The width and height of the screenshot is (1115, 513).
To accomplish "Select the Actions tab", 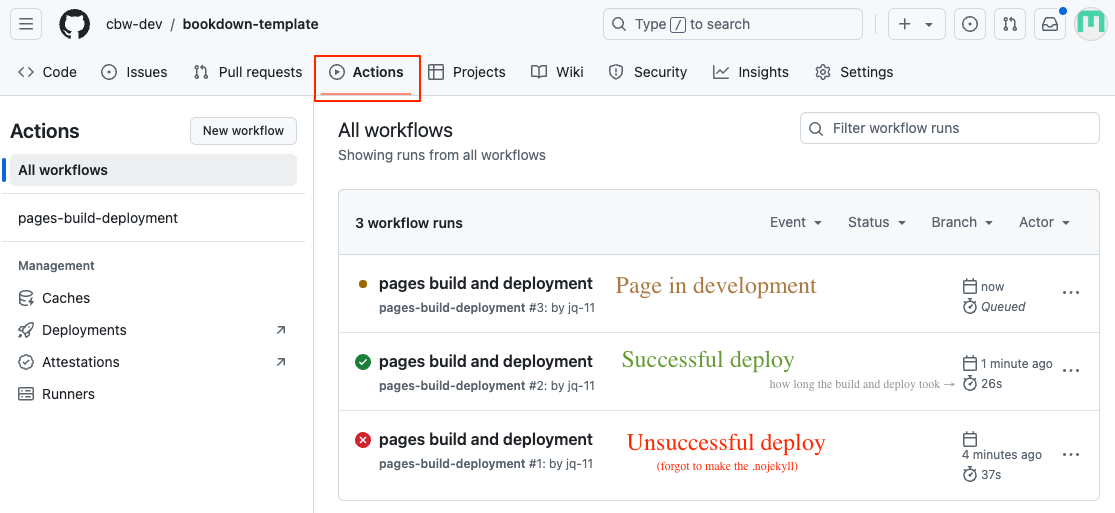I will 367,72.
